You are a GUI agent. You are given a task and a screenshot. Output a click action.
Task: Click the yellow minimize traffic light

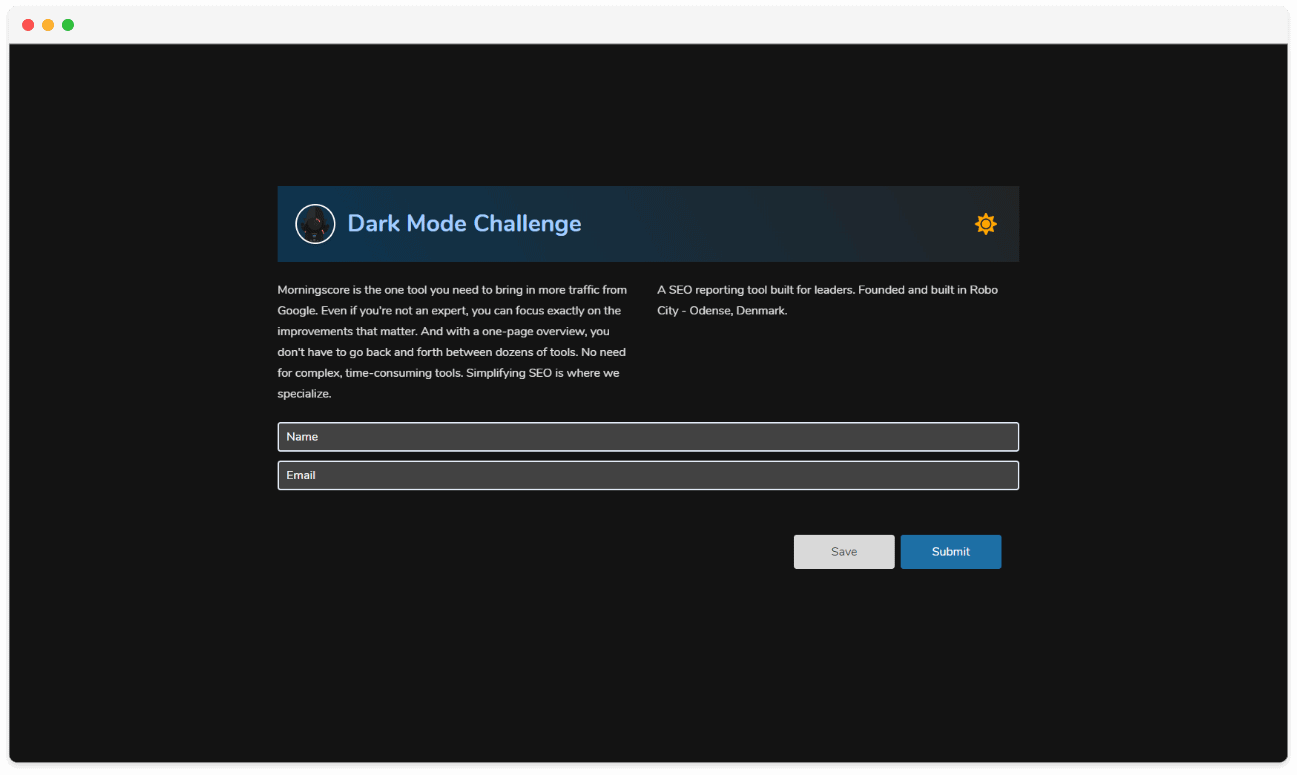[x=47, y=24]
